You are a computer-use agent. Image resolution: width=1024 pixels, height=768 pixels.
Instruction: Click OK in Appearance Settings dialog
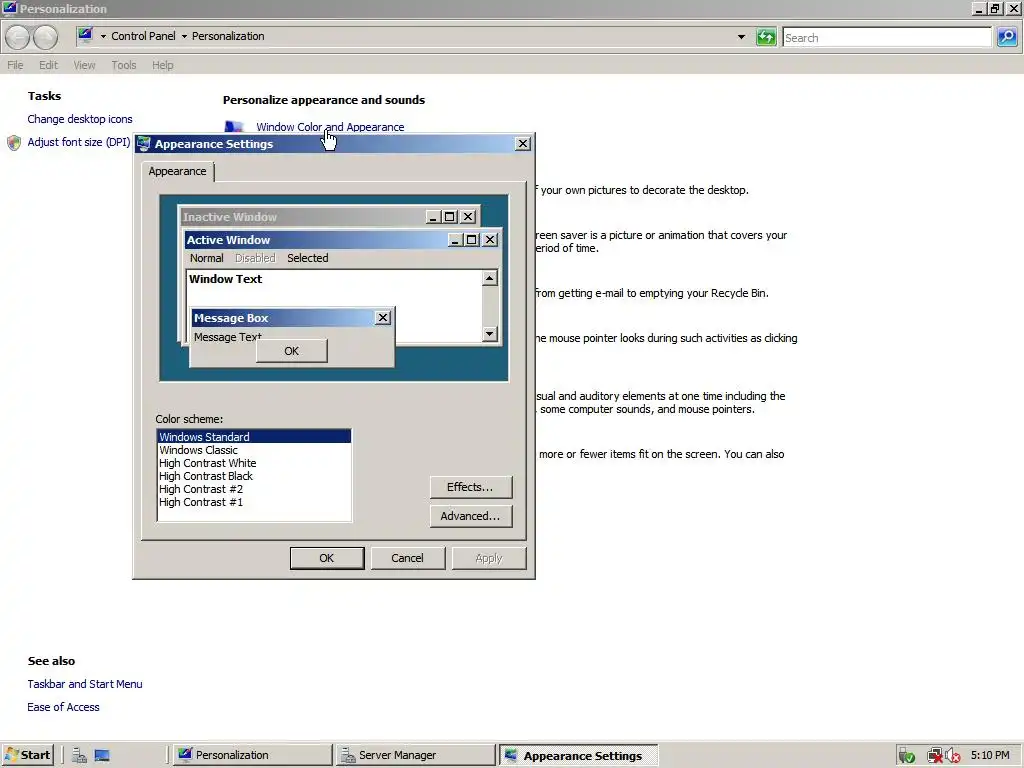327,558
